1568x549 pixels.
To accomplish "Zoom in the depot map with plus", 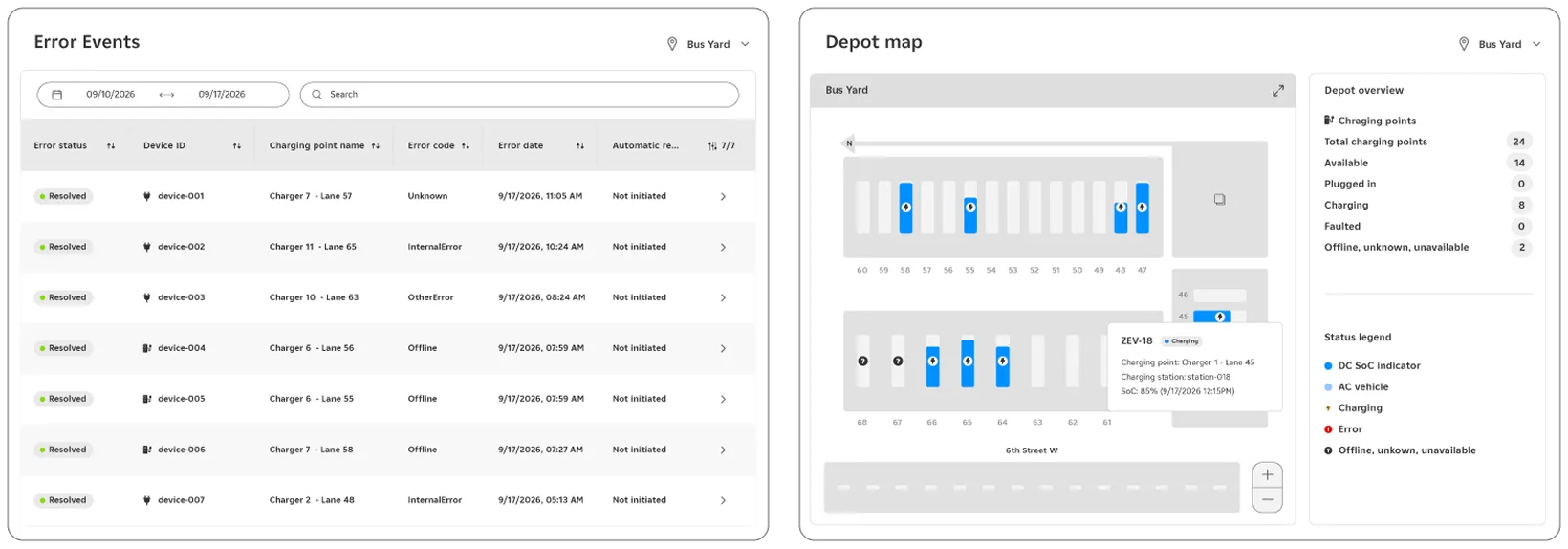I will click(1267, 475).
